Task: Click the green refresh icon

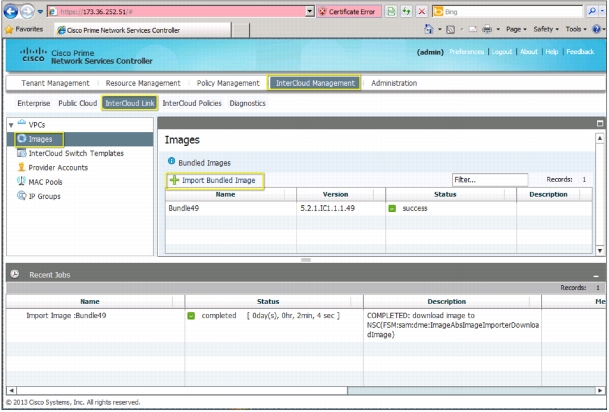Action: coord(406,12)
